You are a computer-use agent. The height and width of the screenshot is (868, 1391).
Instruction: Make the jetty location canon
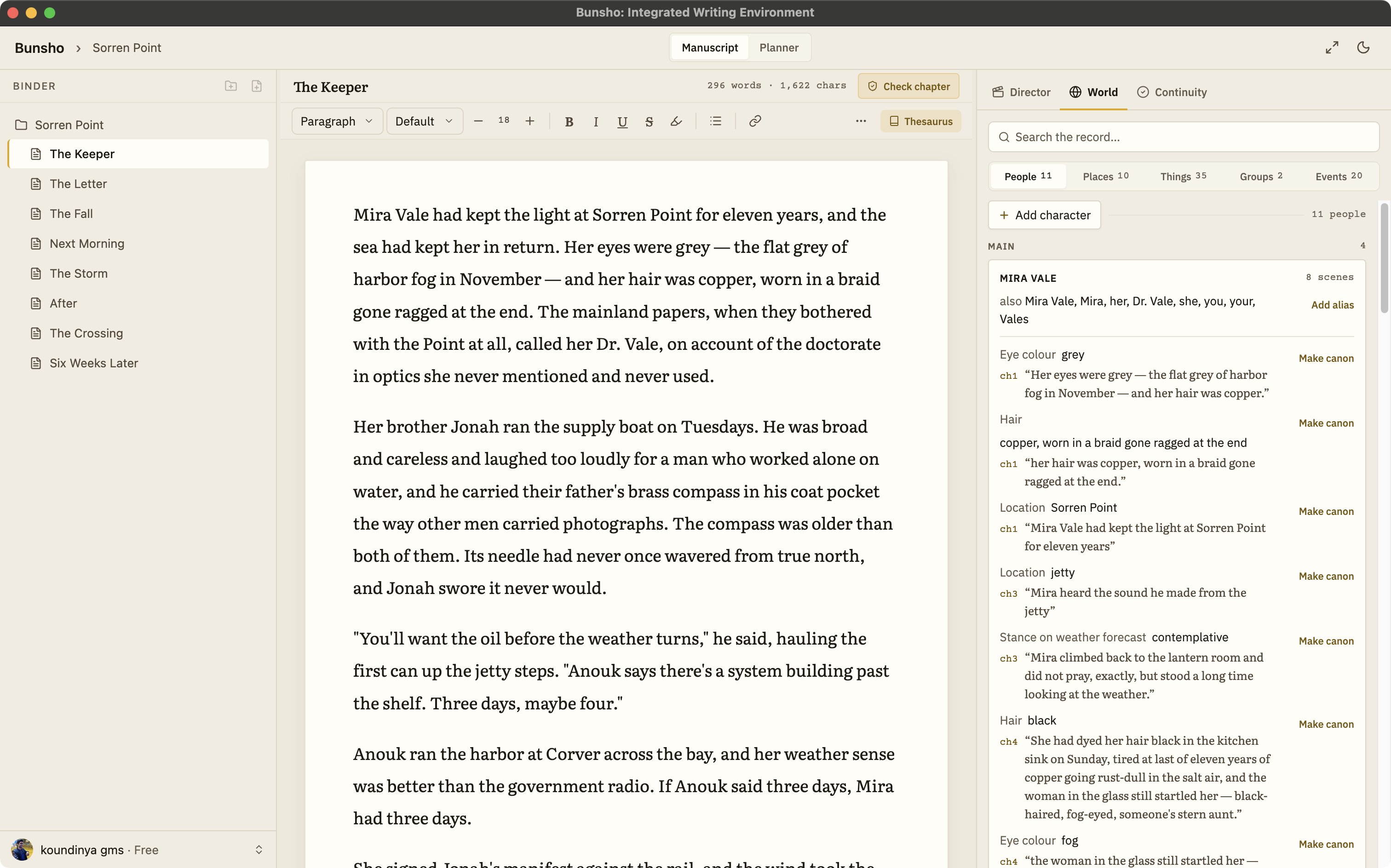[1326, 577]
